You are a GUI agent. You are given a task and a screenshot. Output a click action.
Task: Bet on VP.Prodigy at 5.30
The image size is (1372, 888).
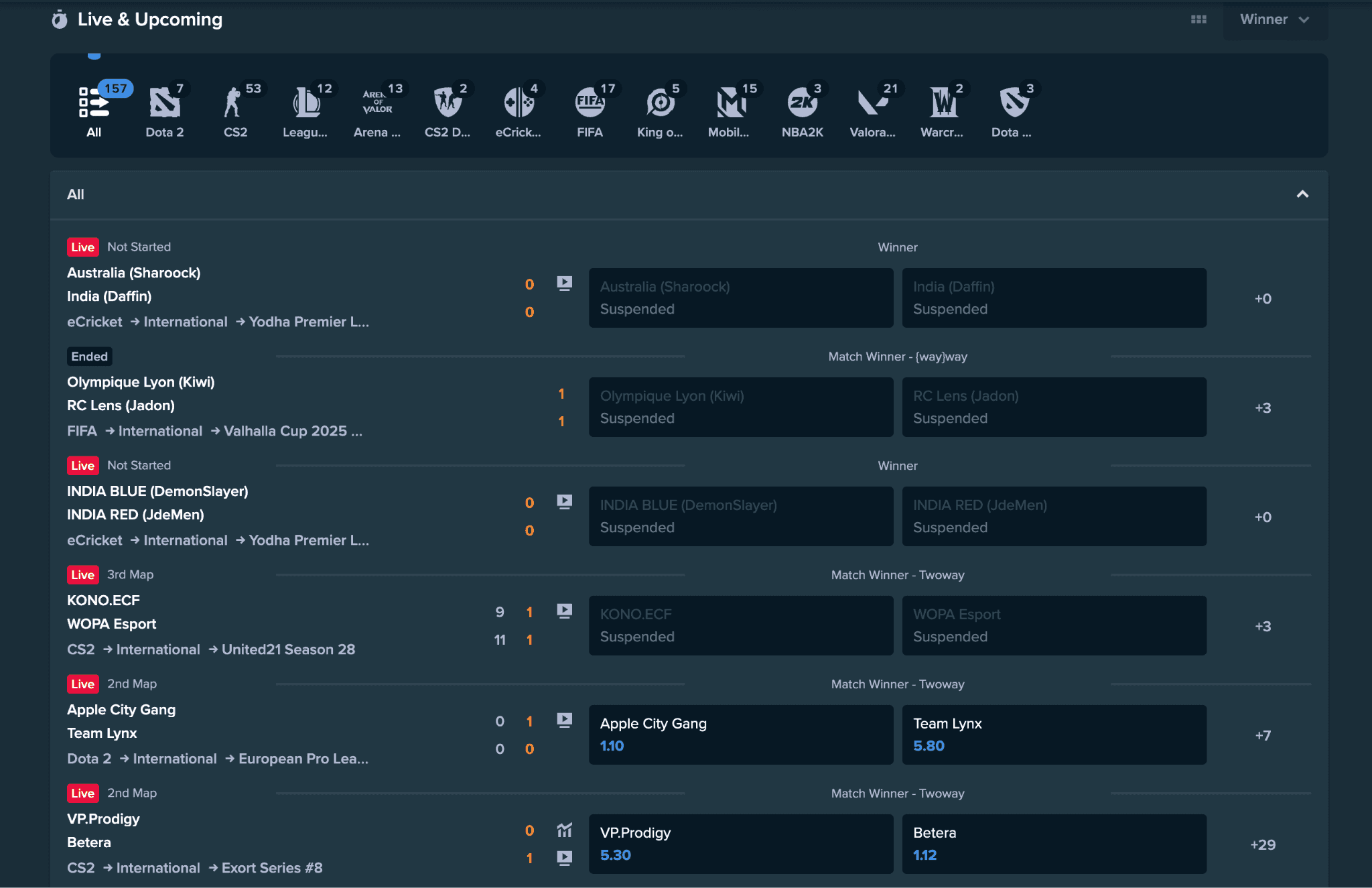(x=741, y=844)
